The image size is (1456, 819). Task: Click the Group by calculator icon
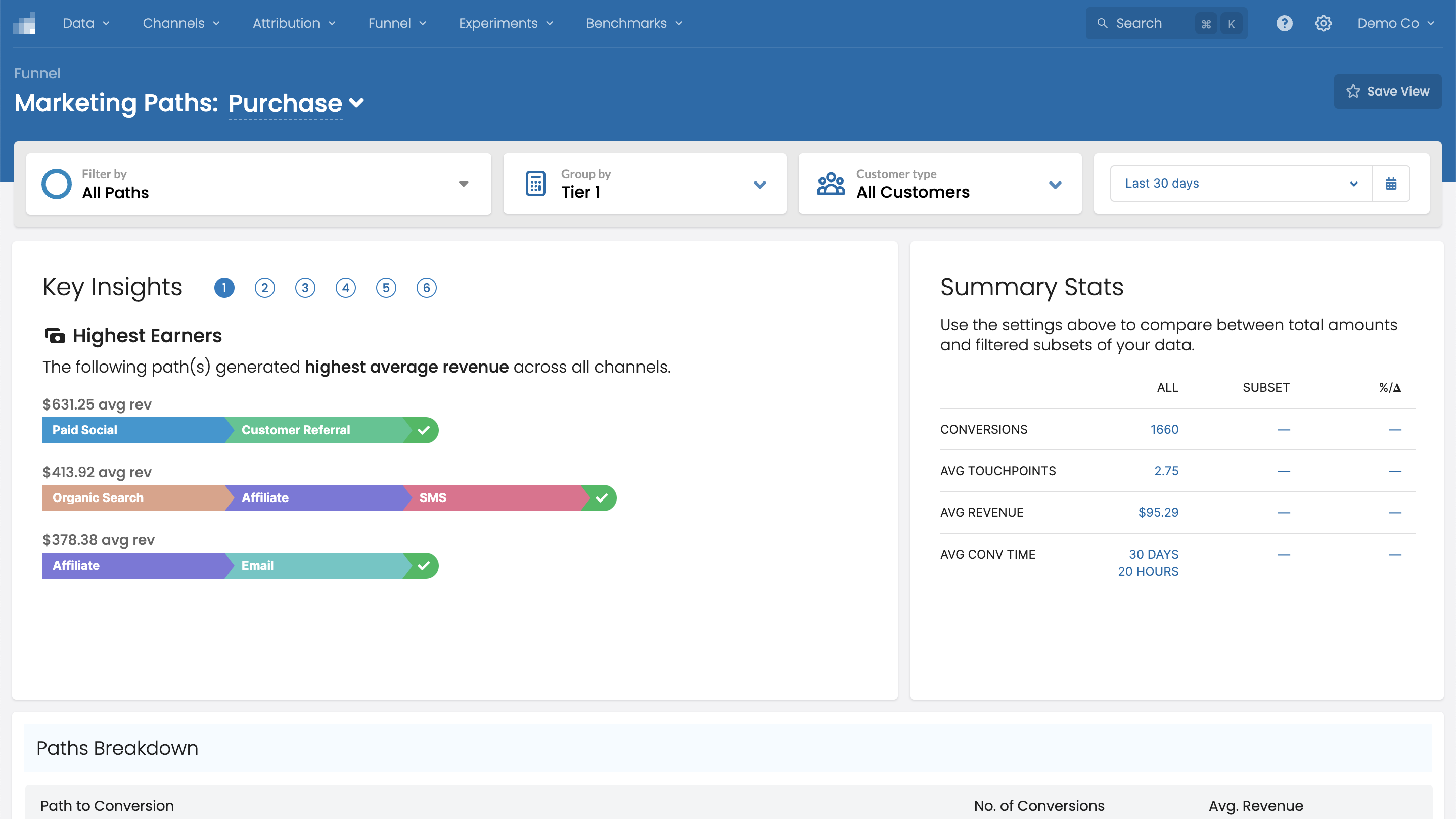[535, 184]
